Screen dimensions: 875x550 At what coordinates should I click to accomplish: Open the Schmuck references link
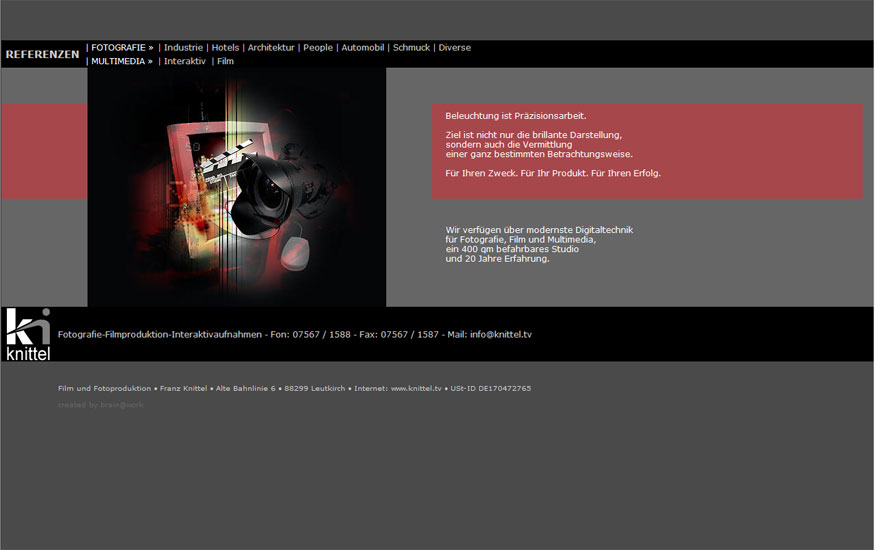pos(411,47)
